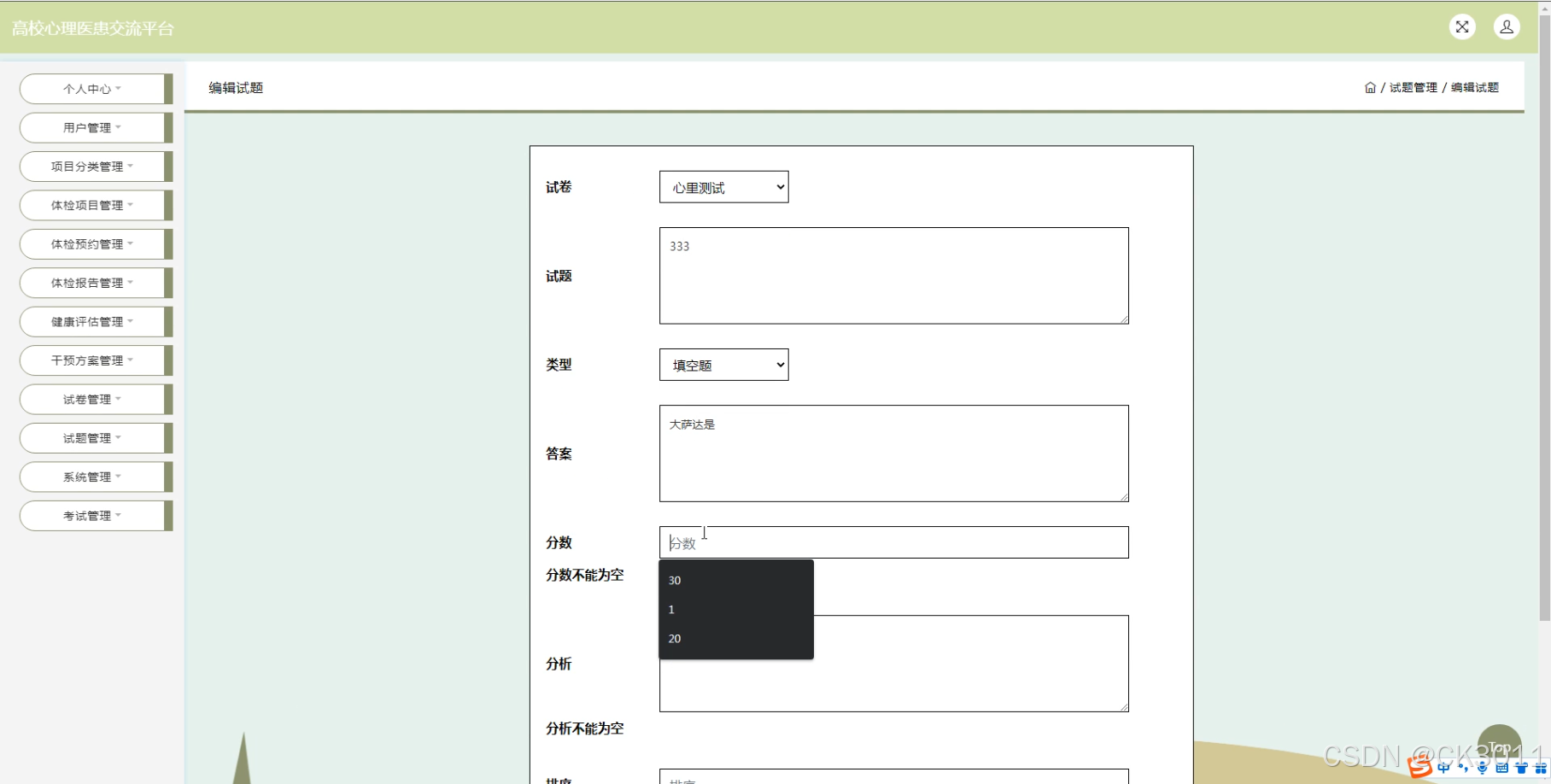The height and width of the screenshot is (784, 1551).
Task: Click into the 分数 input field
Action: pyautogui.click(x=893, y=543)
